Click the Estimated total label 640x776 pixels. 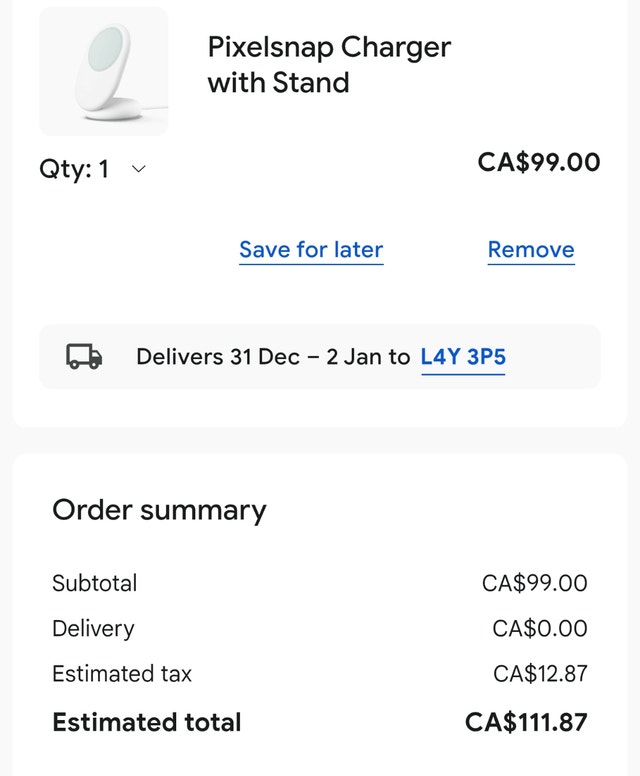(x=146, y=721)
